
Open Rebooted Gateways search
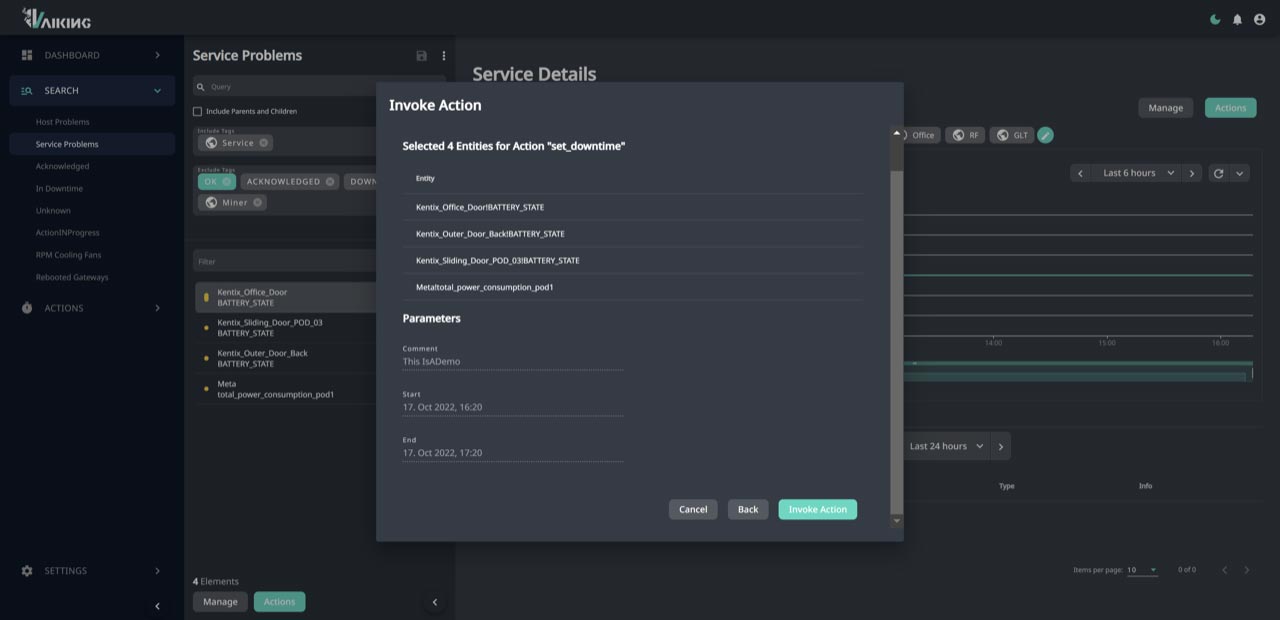pos(72,277)
